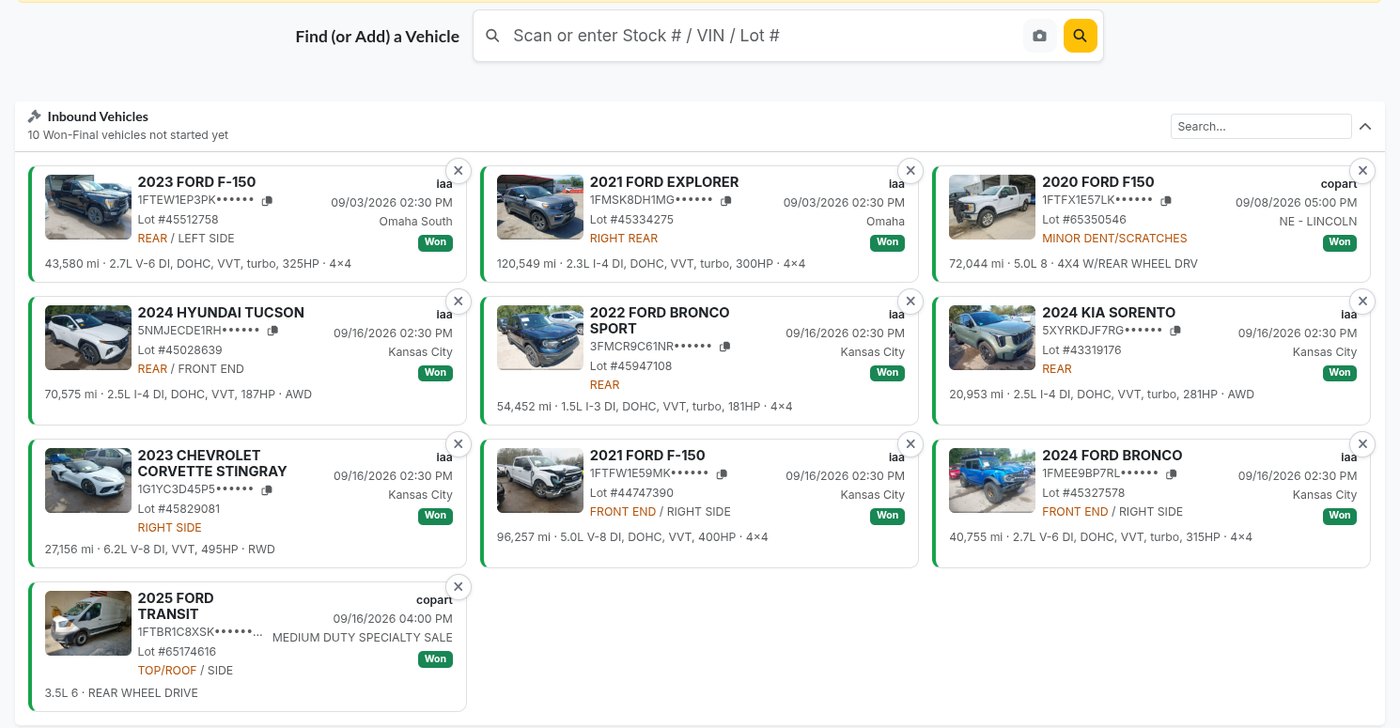The height and width of the screenshot is (728, 1400).
Task: Open the 2024 Ford Bronco thumbnail photo
Action: pyautogui.click(x=992, y=481)
